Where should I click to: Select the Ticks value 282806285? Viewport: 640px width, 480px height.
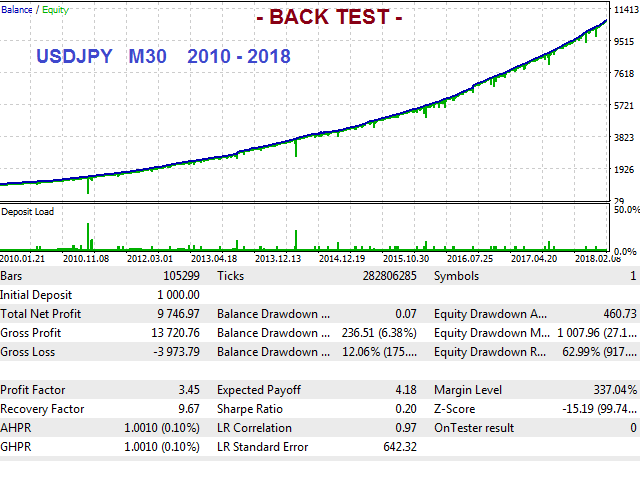[x=380, y=276]
